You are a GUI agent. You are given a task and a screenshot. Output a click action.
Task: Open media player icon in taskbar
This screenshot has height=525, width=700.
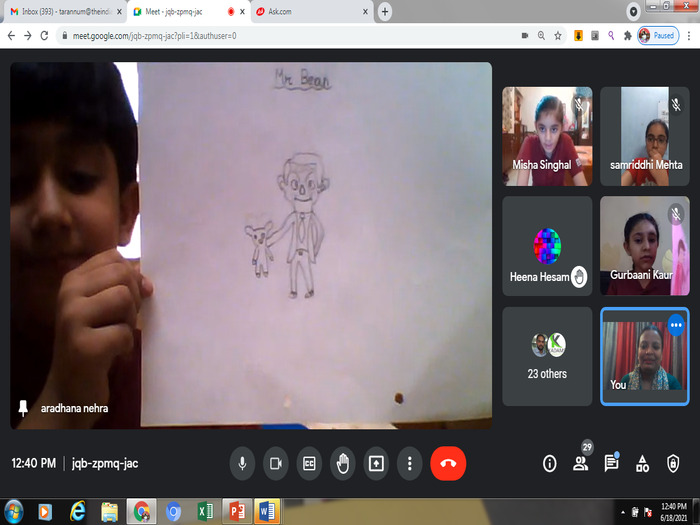coord(45,512)
